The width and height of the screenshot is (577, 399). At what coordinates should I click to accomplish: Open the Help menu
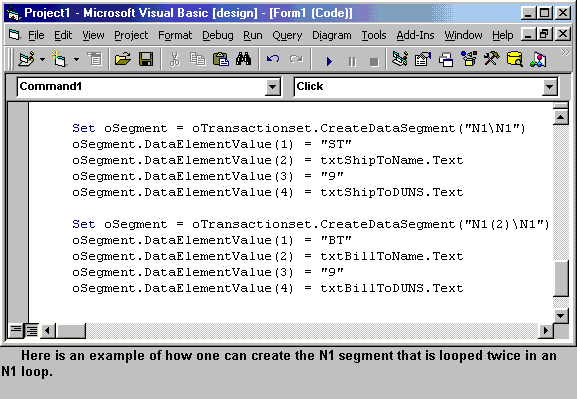tap(503, 35)
